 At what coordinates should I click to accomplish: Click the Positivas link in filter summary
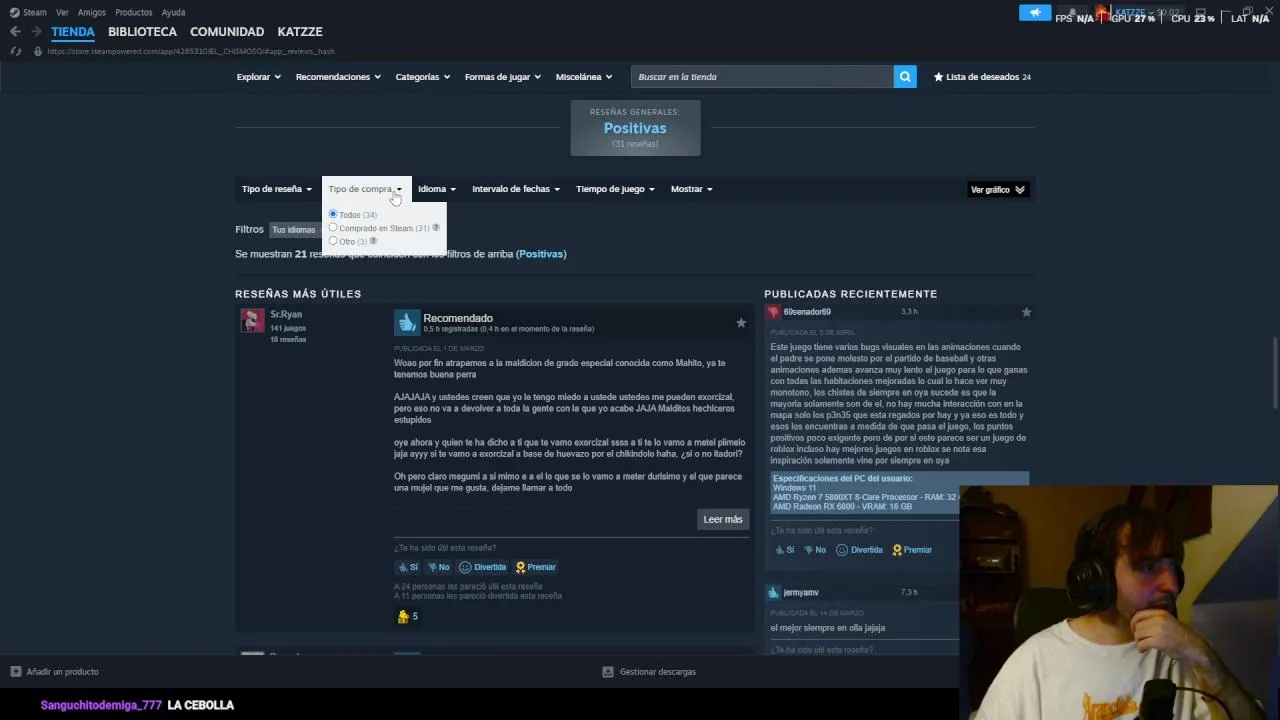[541, 254]
